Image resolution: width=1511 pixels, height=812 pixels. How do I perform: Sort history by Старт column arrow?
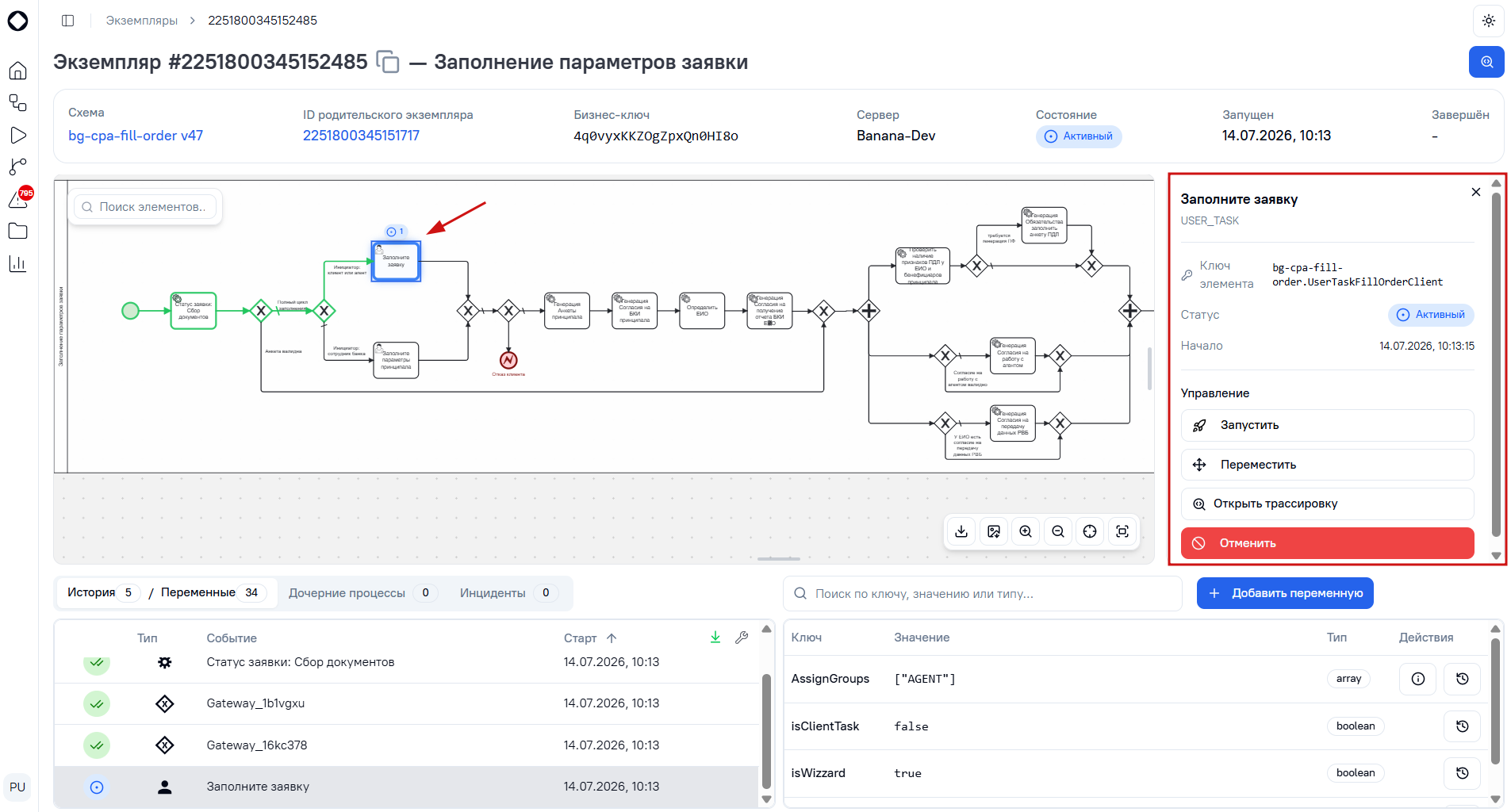(x=612, y=638)
